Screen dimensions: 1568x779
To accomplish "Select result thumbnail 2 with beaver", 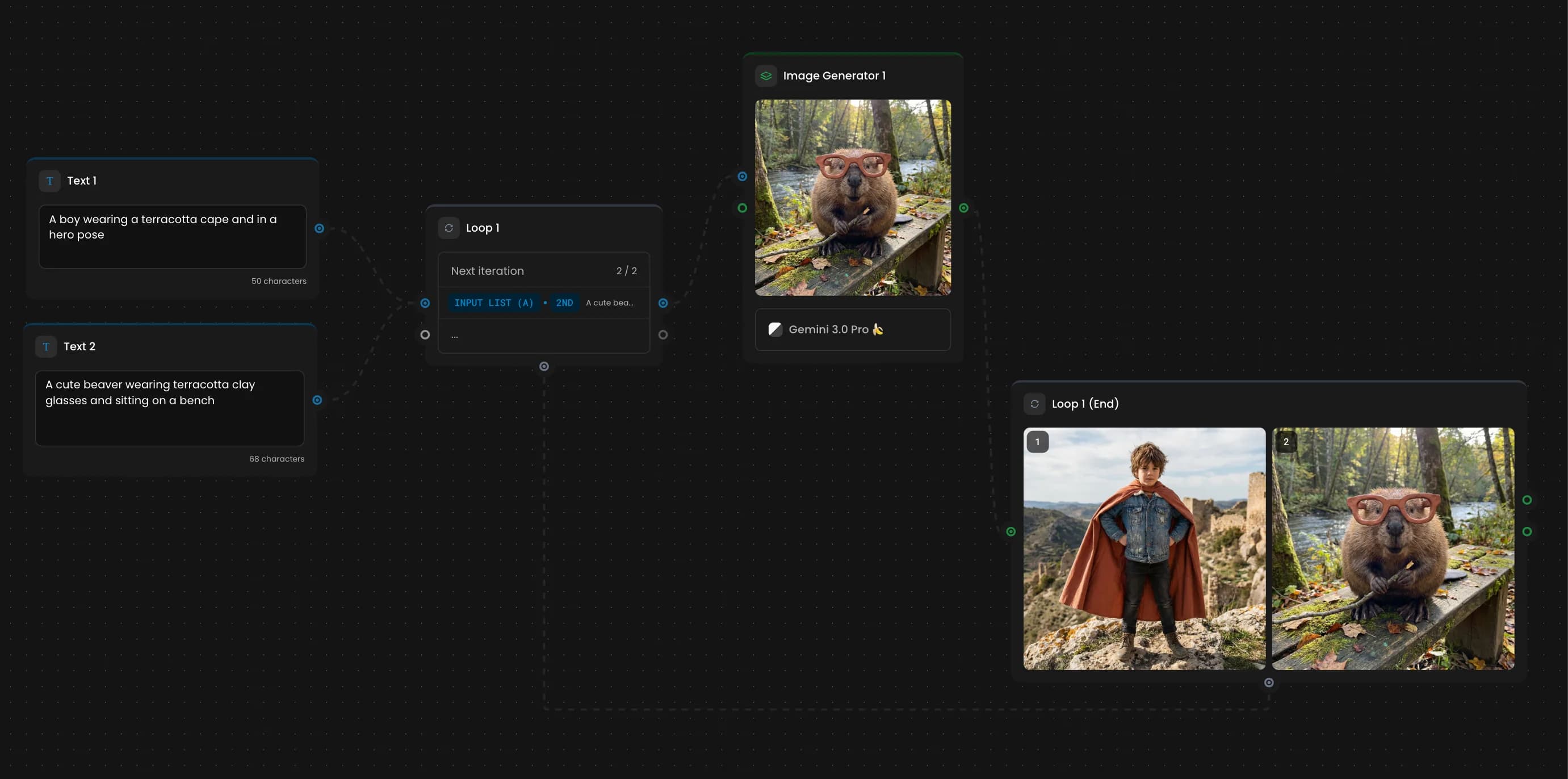I will coord(1393,548).
